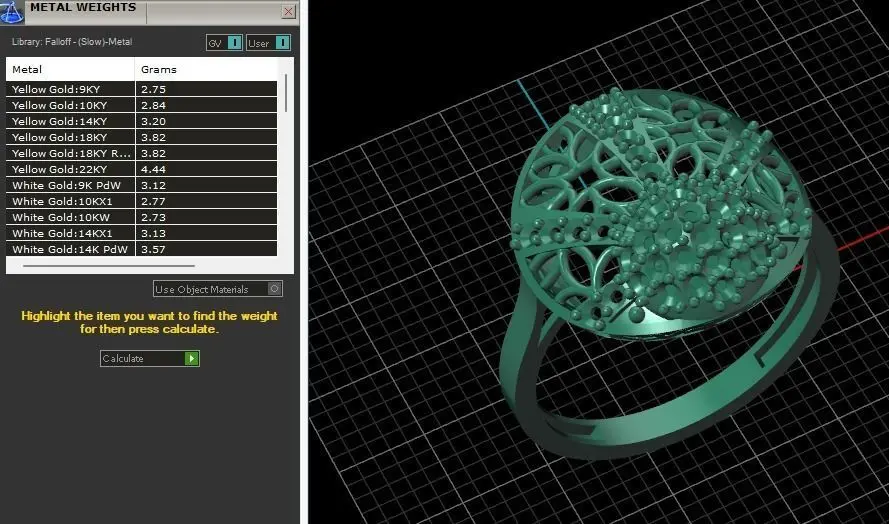Select the Yellow Gold:9KY row
Viewport: 889px width, 524px height.
click(141, 89)
